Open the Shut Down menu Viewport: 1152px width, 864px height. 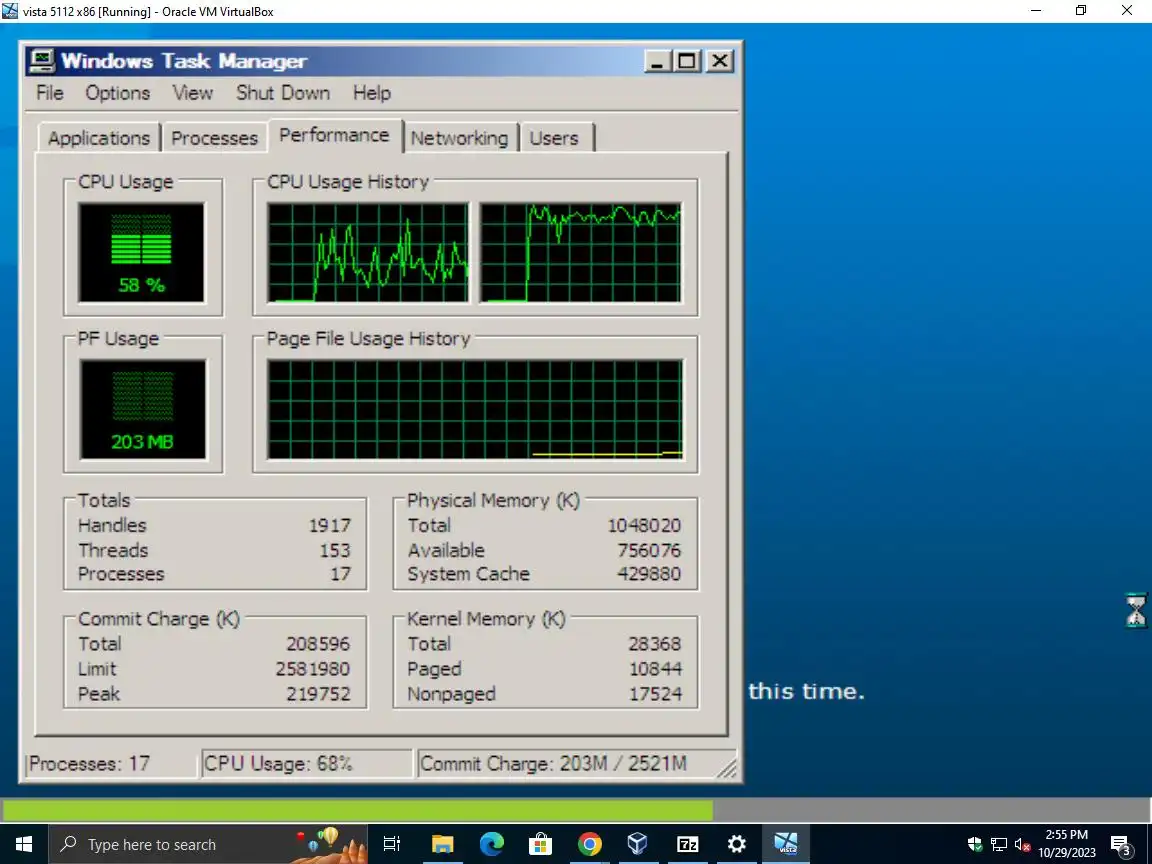click(283, 93)
